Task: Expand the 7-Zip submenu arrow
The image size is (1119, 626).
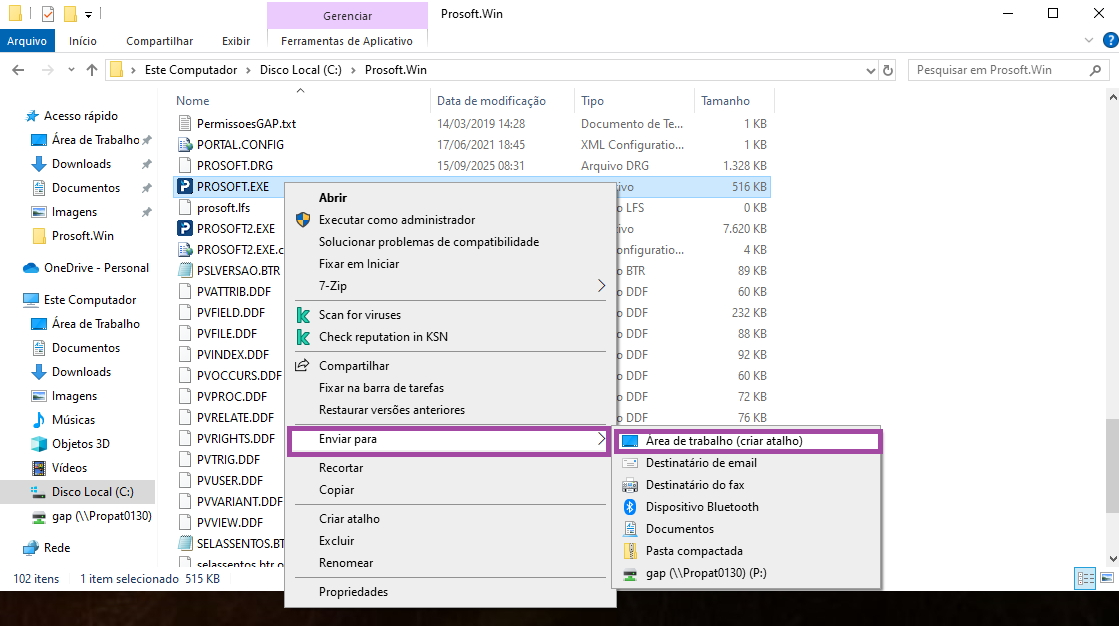Action: coord(601,286)
